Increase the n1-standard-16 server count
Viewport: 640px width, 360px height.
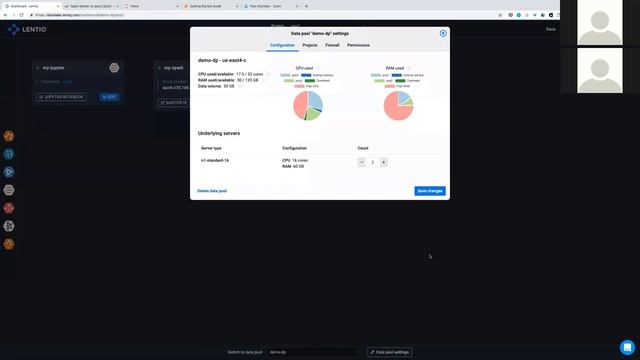click(384, 162)
